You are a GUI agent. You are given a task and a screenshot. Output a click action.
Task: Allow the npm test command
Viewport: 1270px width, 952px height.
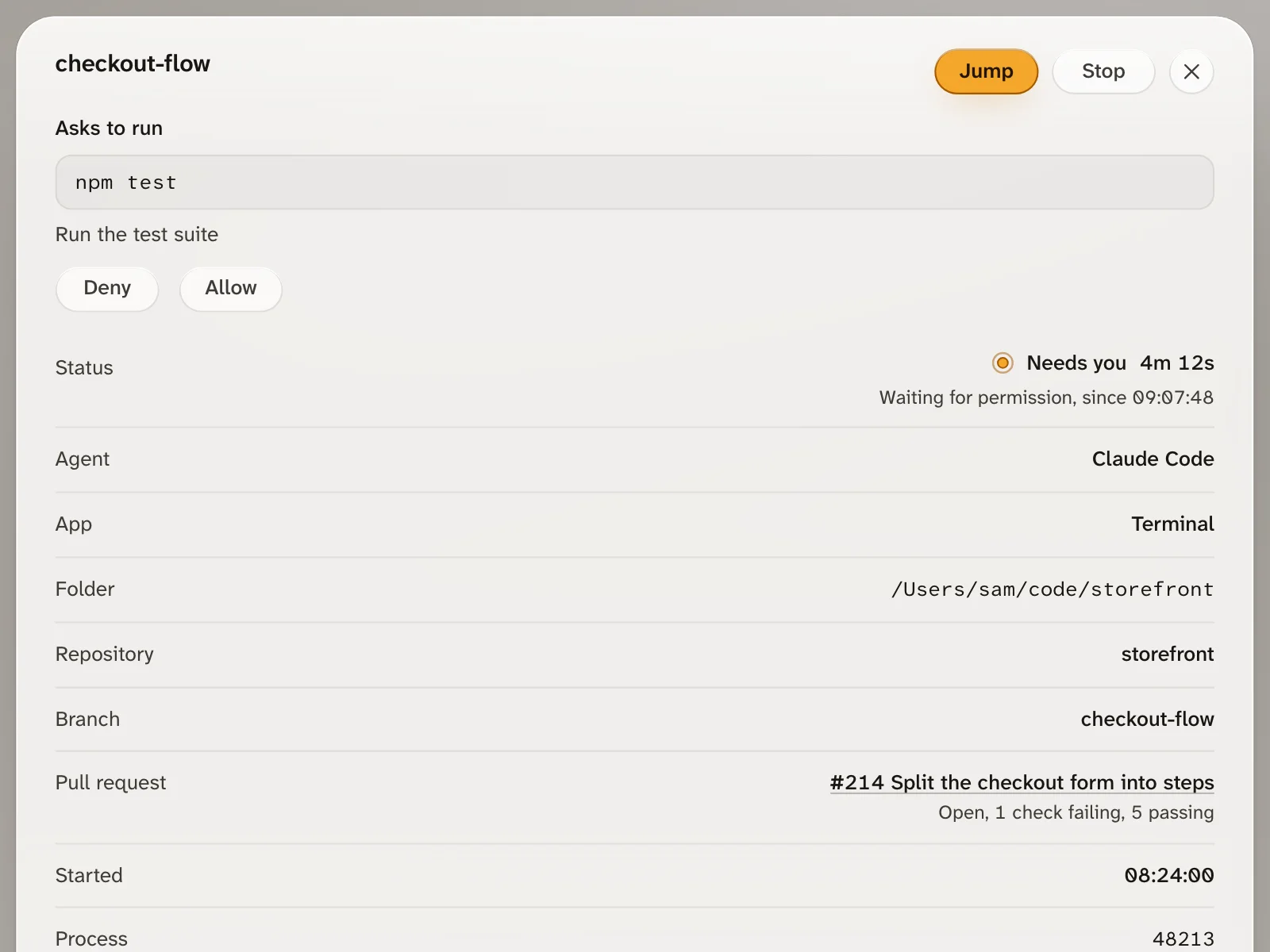click(231, 288)
